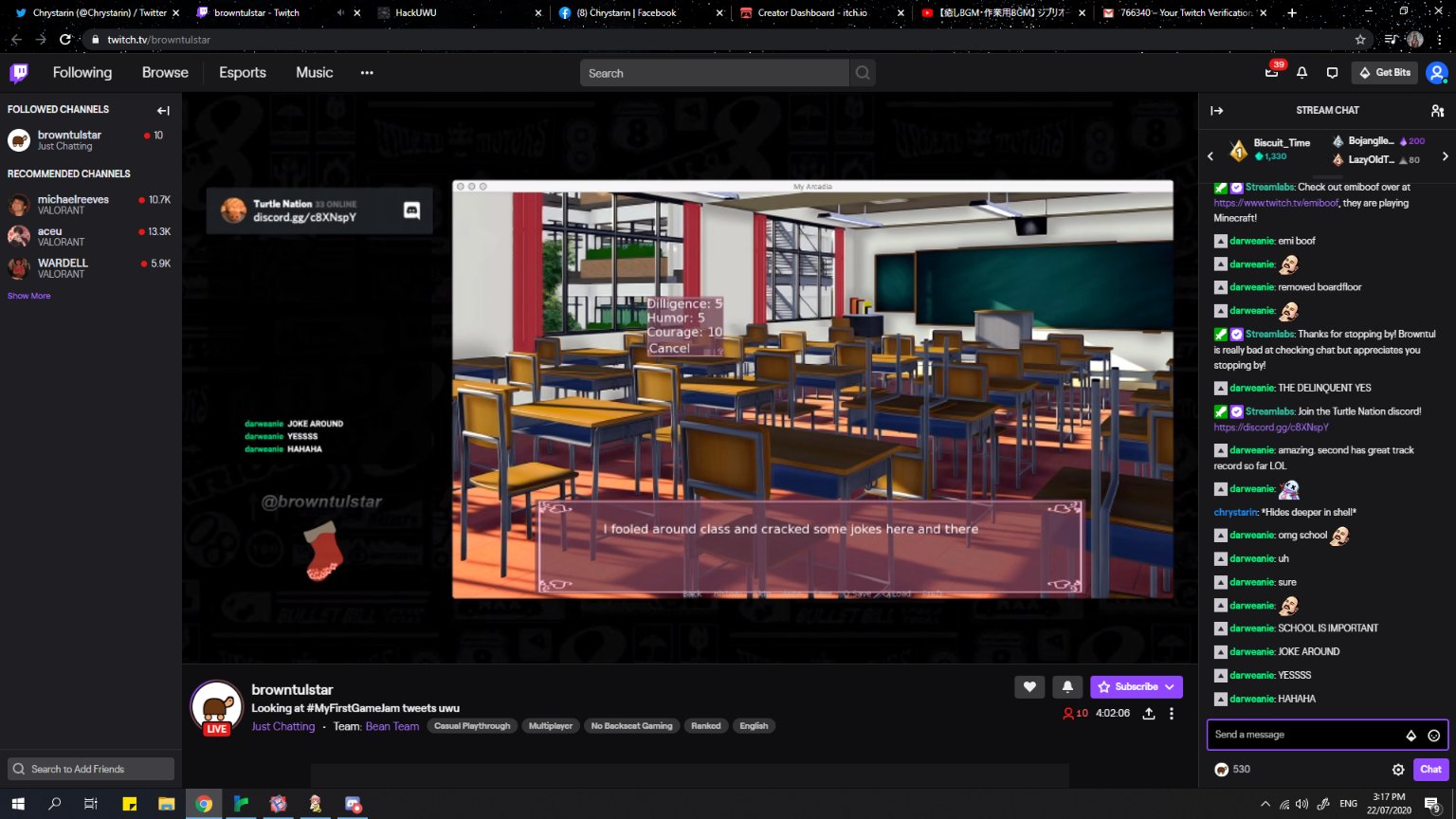Bookmark this page star icon
The image size is (1456, 819).
pyautogui.click(x=1360, y=40)
